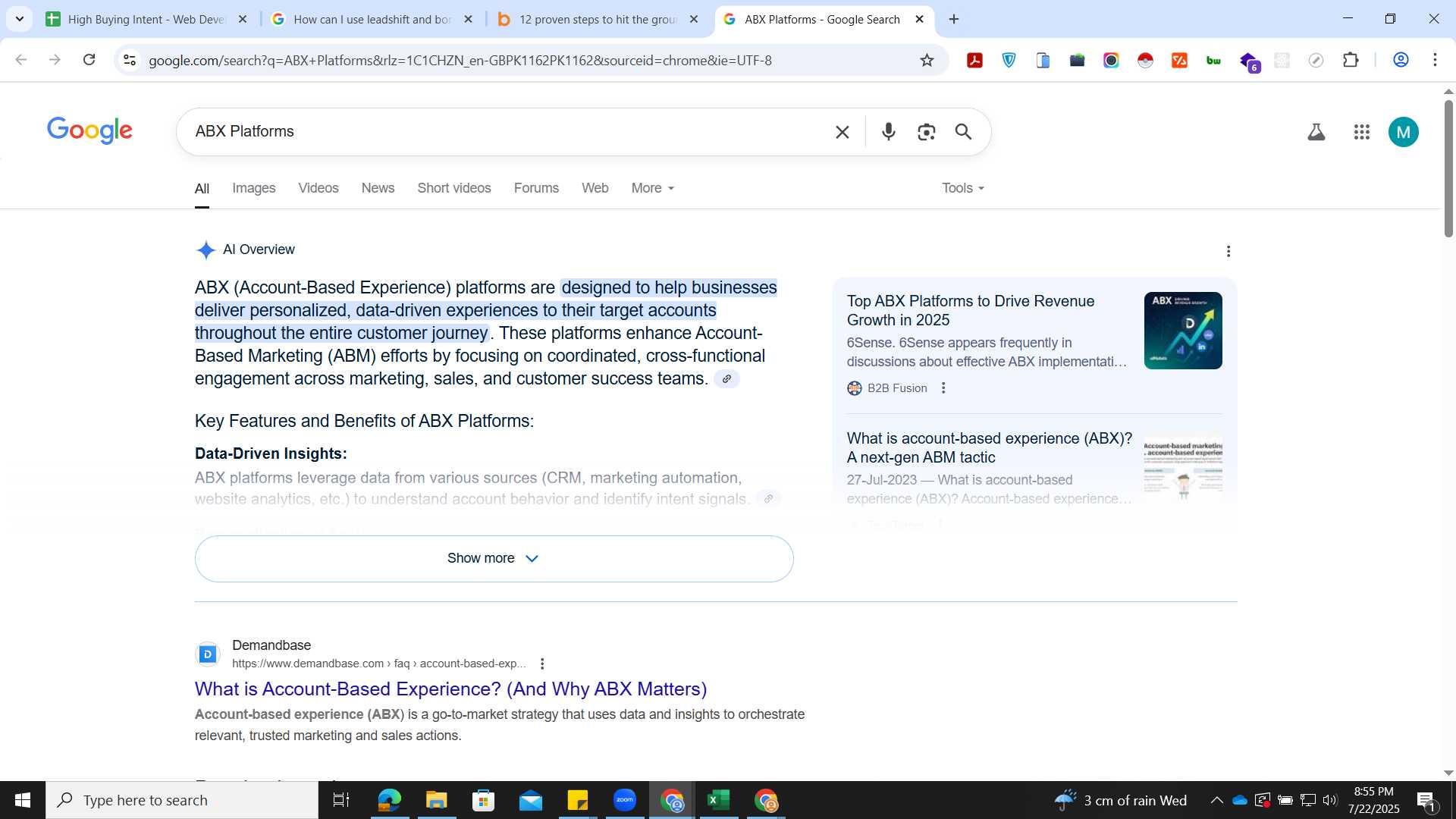Select the Forums search filter
The height and width of the screenshot is (819, 1456).
click(x=536, y=188)
